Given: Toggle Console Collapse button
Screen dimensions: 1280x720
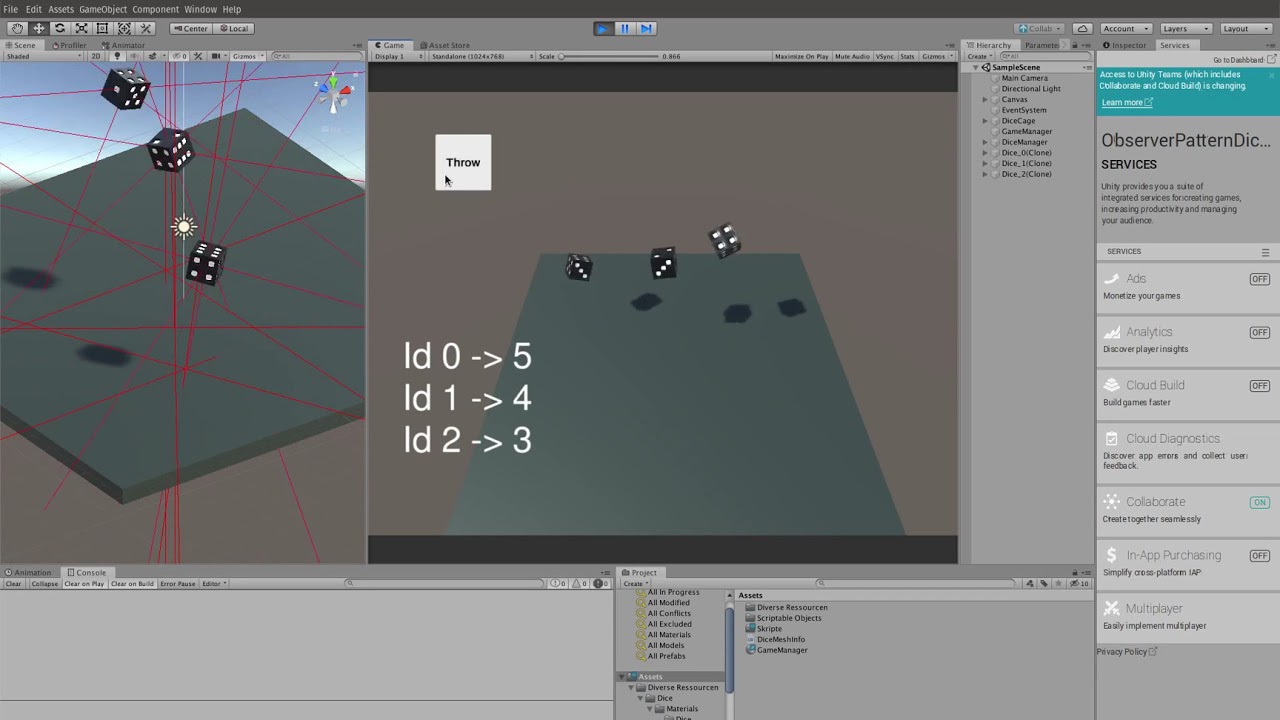Looking at the screenshot, I should click(x=44, y=584).
